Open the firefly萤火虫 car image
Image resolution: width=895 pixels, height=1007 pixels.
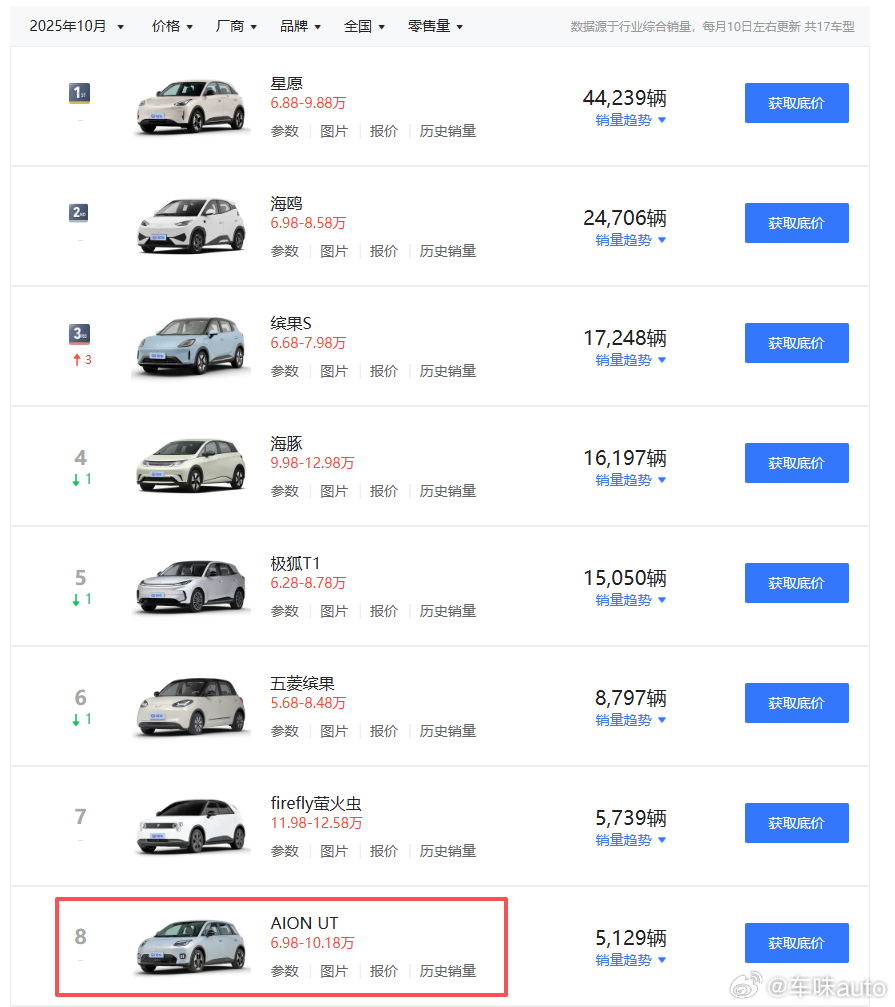(192, 826)
